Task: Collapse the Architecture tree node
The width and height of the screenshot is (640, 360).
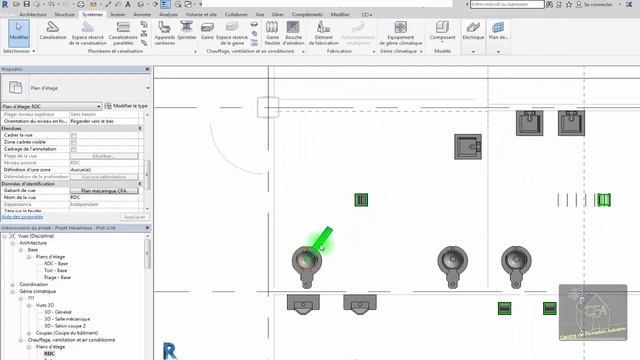Action: (x=13, y=243)
